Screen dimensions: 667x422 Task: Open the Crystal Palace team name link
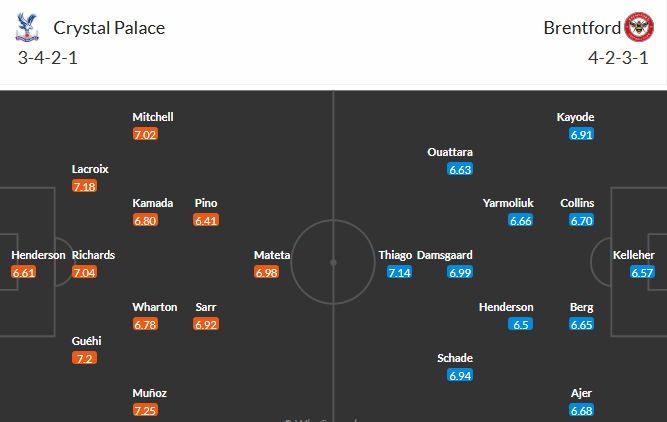click(x=109, y=28)
